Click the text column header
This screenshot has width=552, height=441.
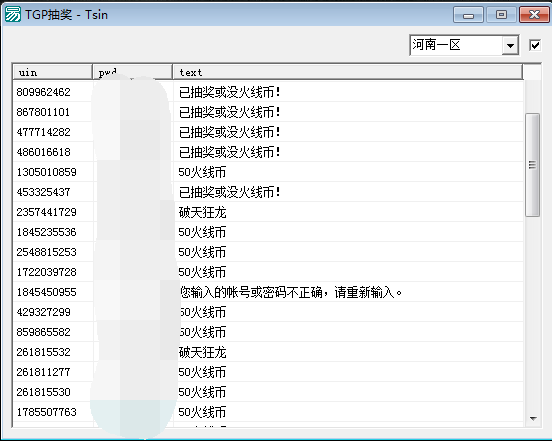347,72
